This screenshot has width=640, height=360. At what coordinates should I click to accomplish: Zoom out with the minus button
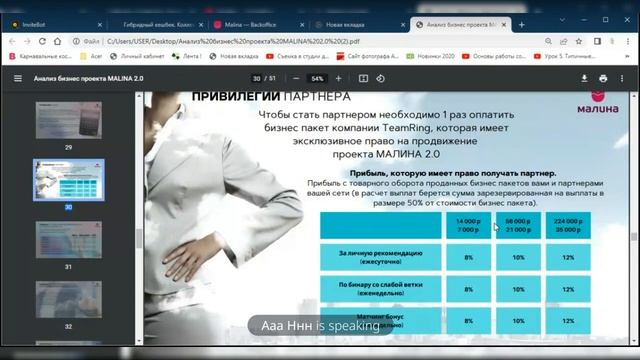pos(296,78)
